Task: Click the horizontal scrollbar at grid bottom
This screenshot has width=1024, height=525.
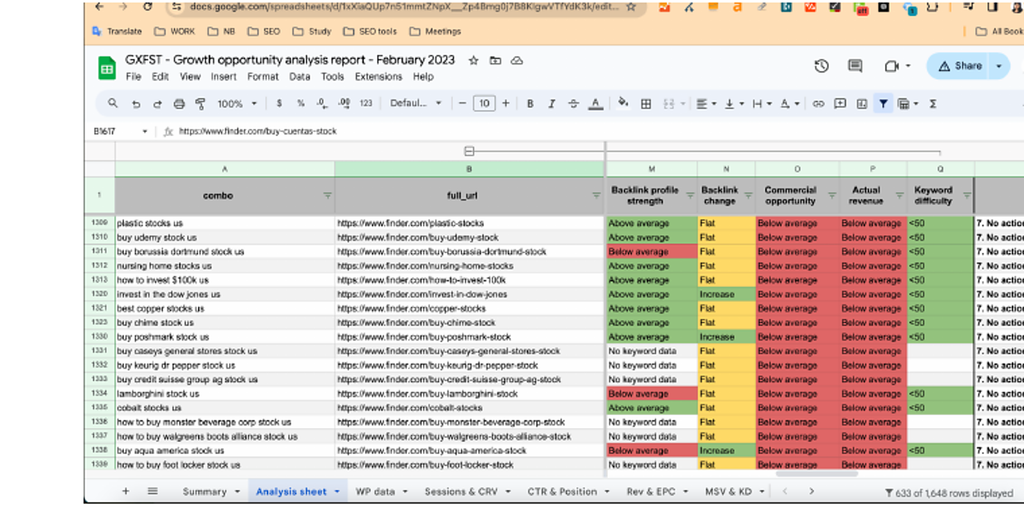Action: tap(816, 474)
